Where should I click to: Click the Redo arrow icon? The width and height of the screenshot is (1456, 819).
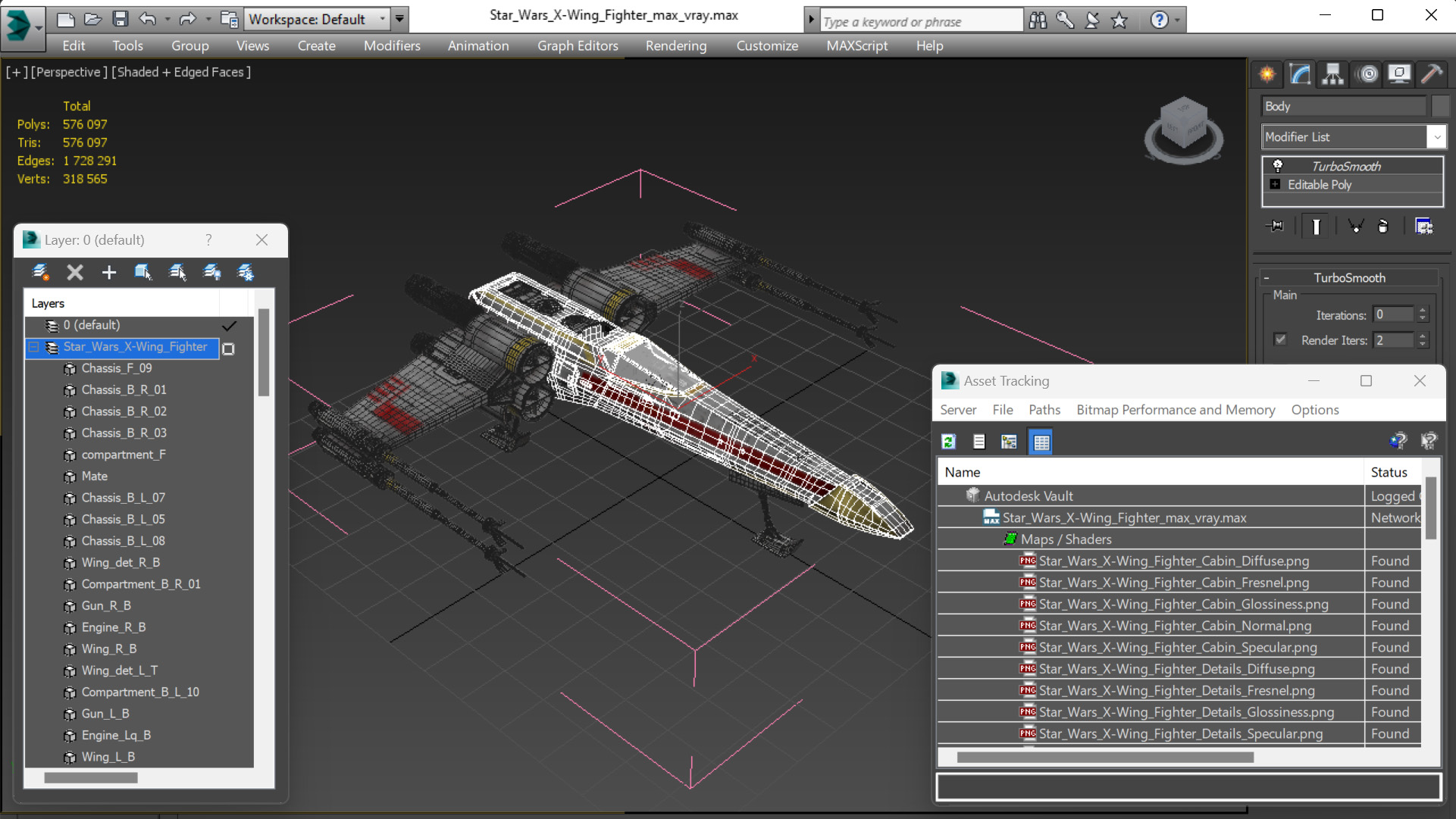tap(188, 19)
